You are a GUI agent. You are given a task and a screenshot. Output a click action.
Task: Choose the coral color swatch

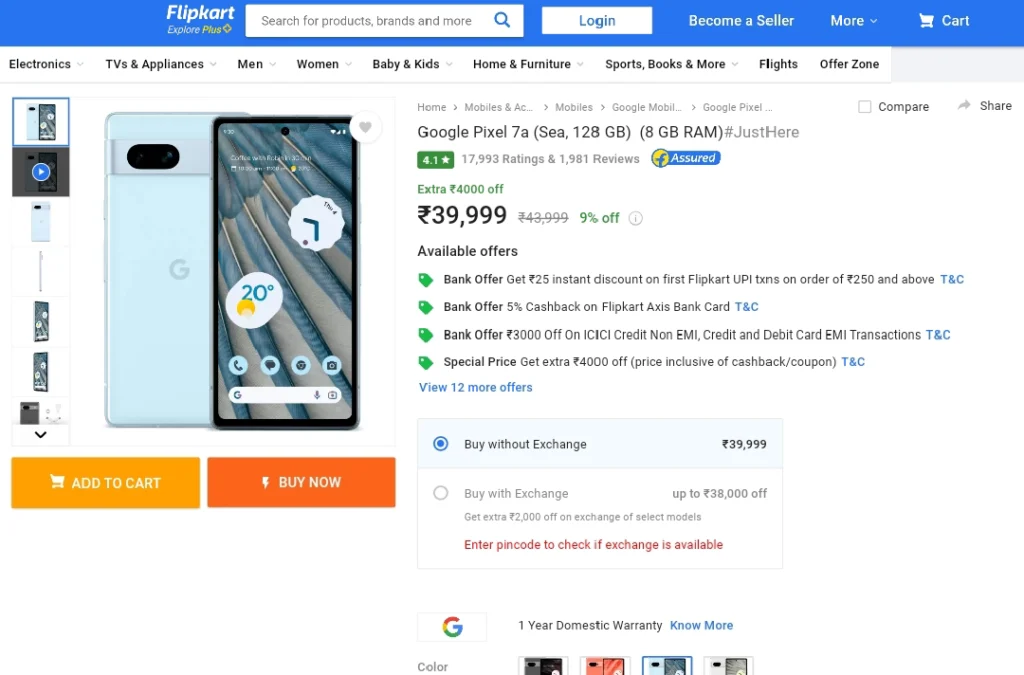click(605, 666)
